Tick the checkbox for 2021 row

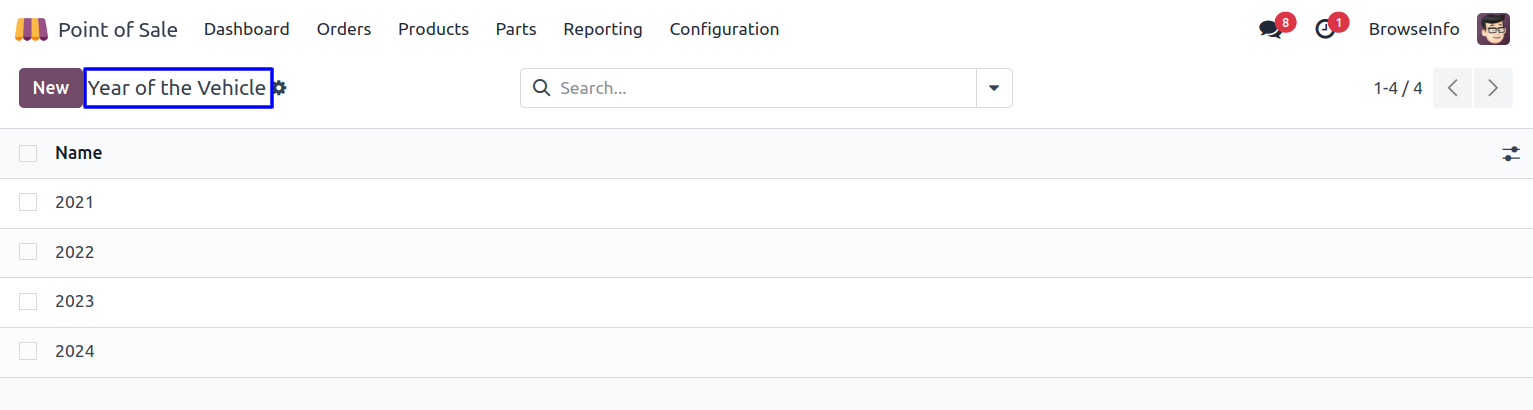tap(28, 202)
